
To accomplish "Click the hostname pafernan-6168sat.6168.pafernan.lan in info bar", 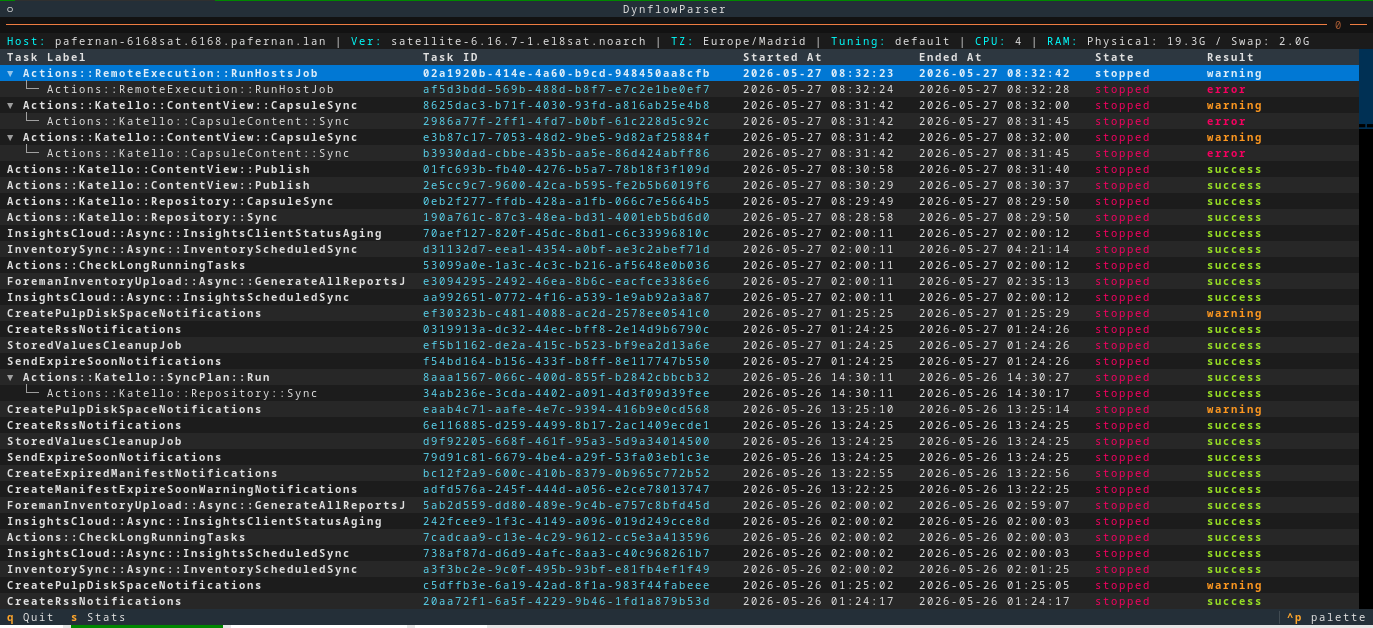I will (190, 41).
